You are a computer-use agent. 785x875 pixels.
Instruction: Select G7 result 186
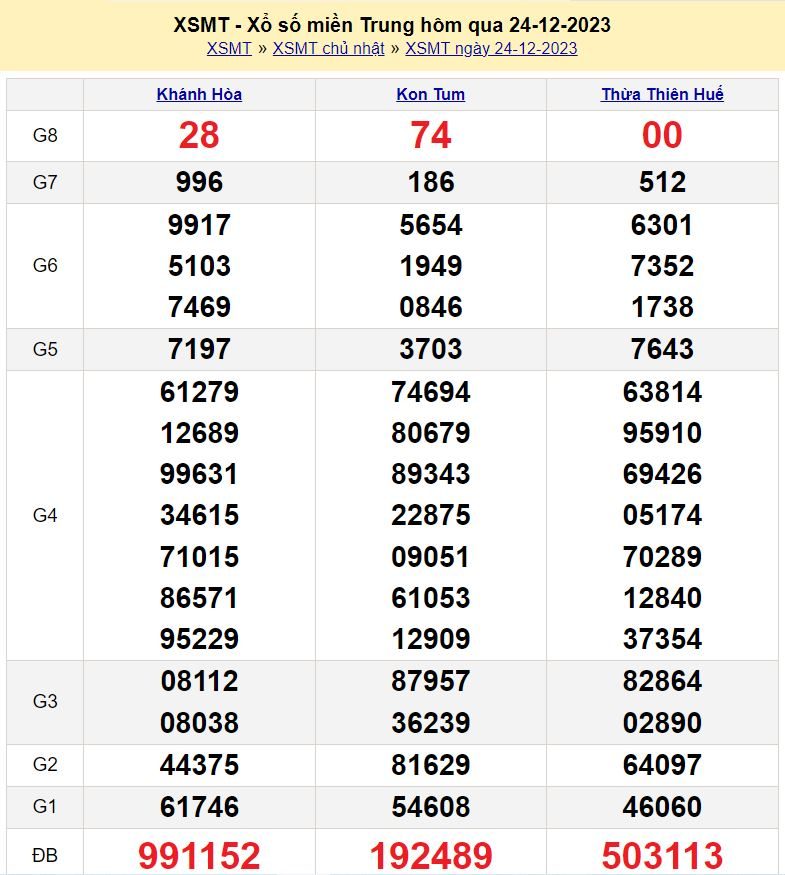coord(430,182)
